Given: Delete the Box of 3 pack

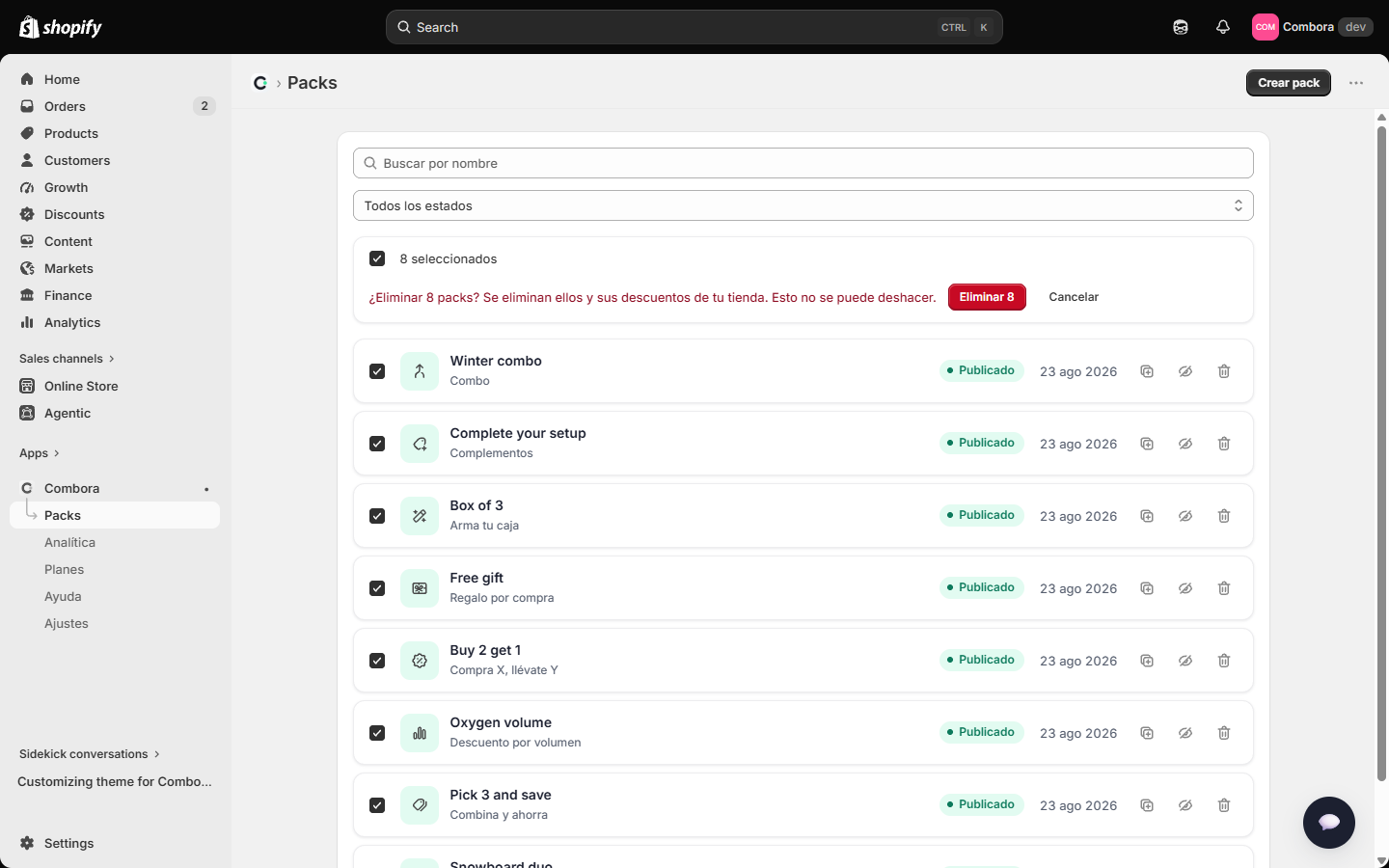Looking at the screenshot, I should point(1224,516).
